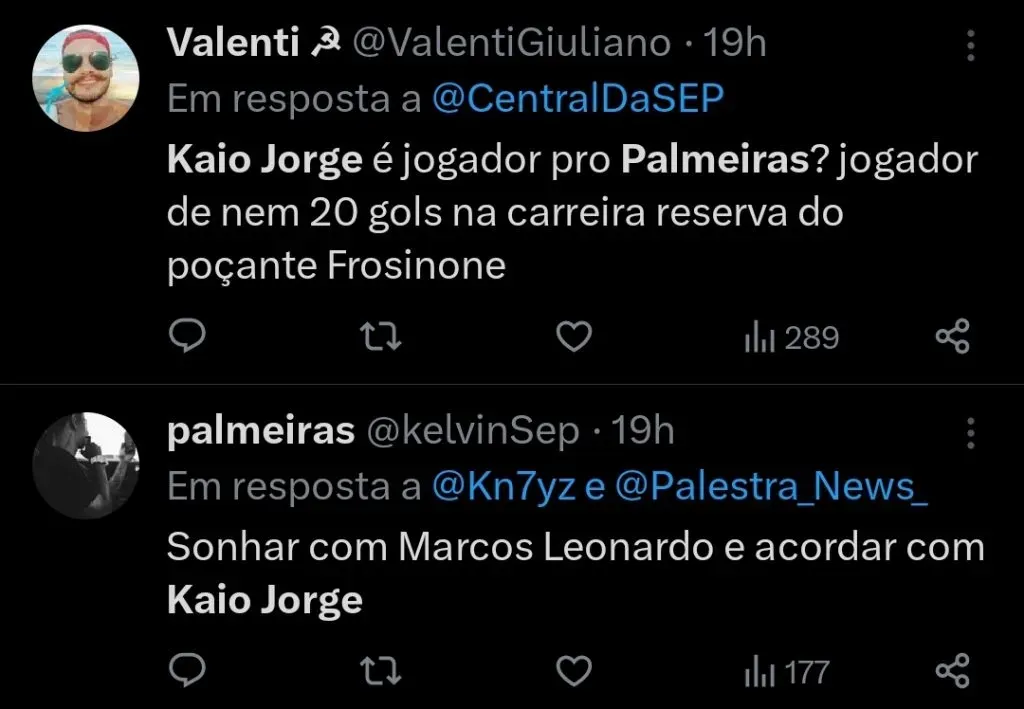Open @Kn7yz profile link
Viewport: 1024px width, 709px height.
coord(501,488)
